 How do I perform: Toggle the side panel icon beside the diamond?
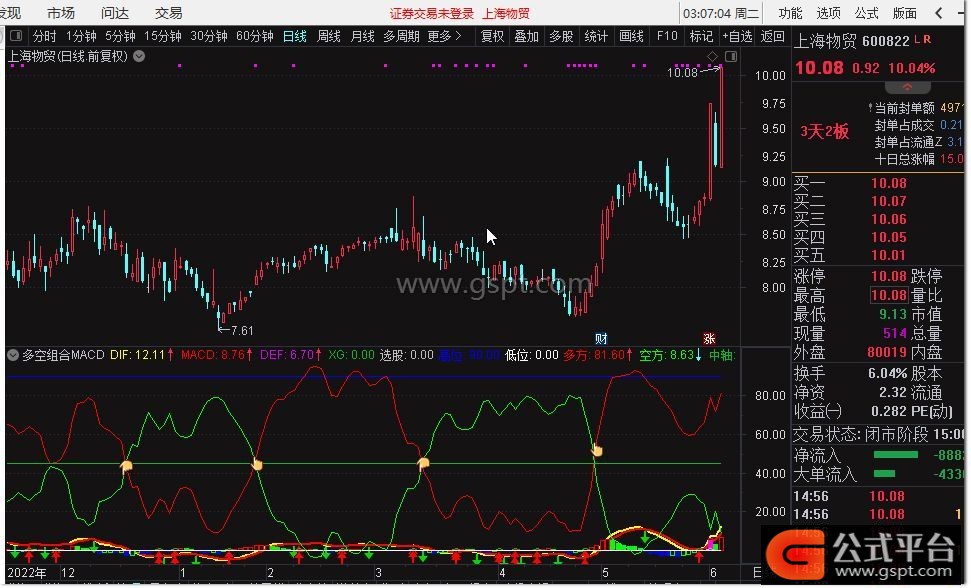(x=731, y=57)
